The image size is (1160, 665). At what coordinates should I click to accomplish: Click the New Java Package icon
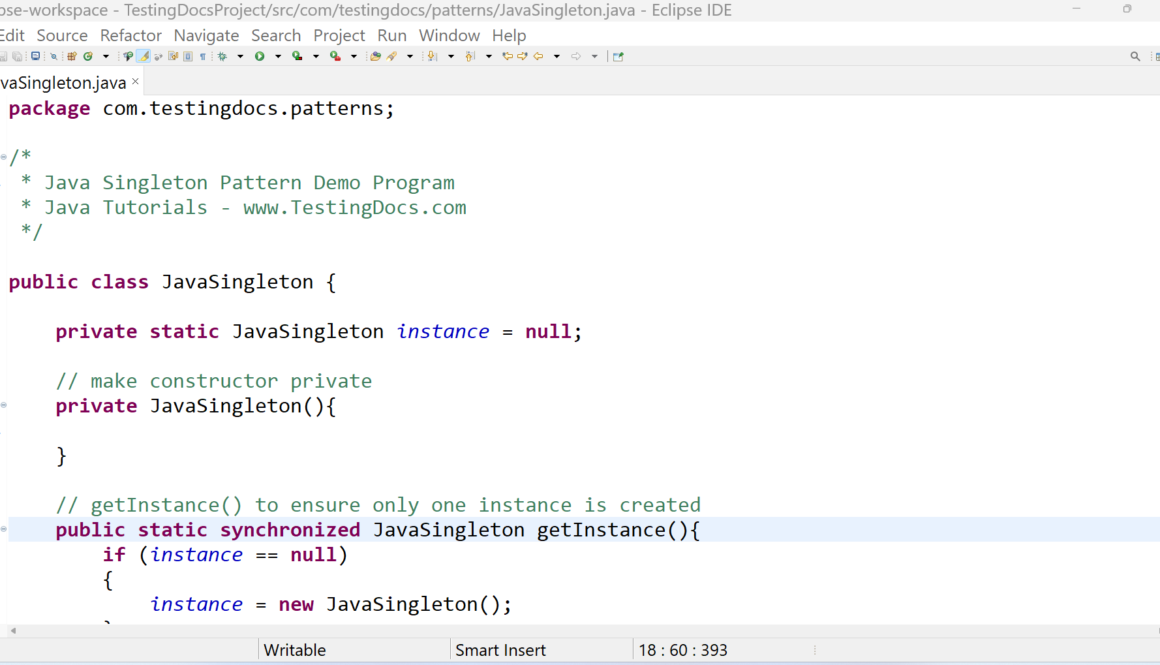(x=71, y=57)
